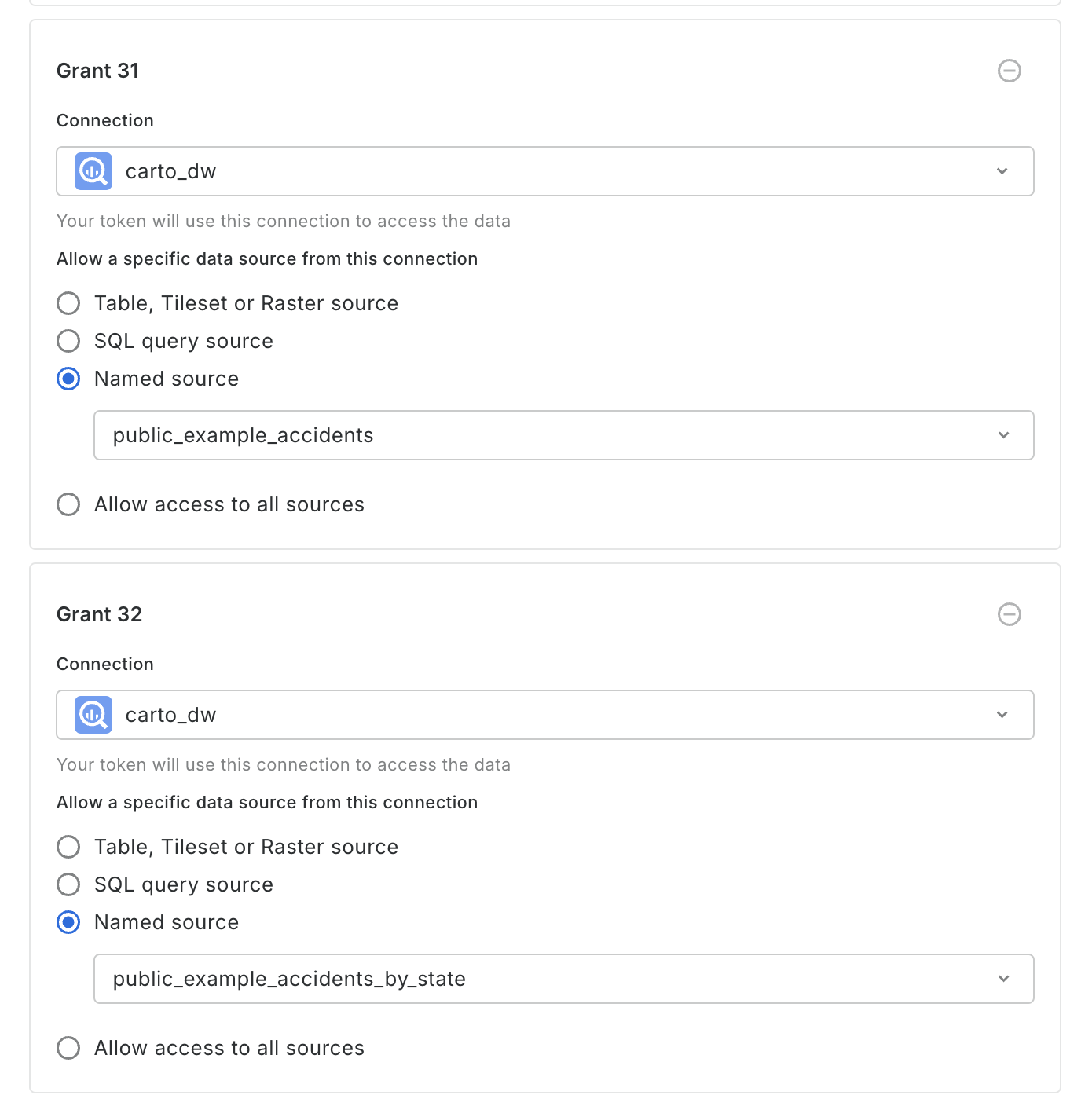Expand the public_example_accidents named source chevron
This screenshot has width=1092, height=1117.
click(x=1003, y=435)
